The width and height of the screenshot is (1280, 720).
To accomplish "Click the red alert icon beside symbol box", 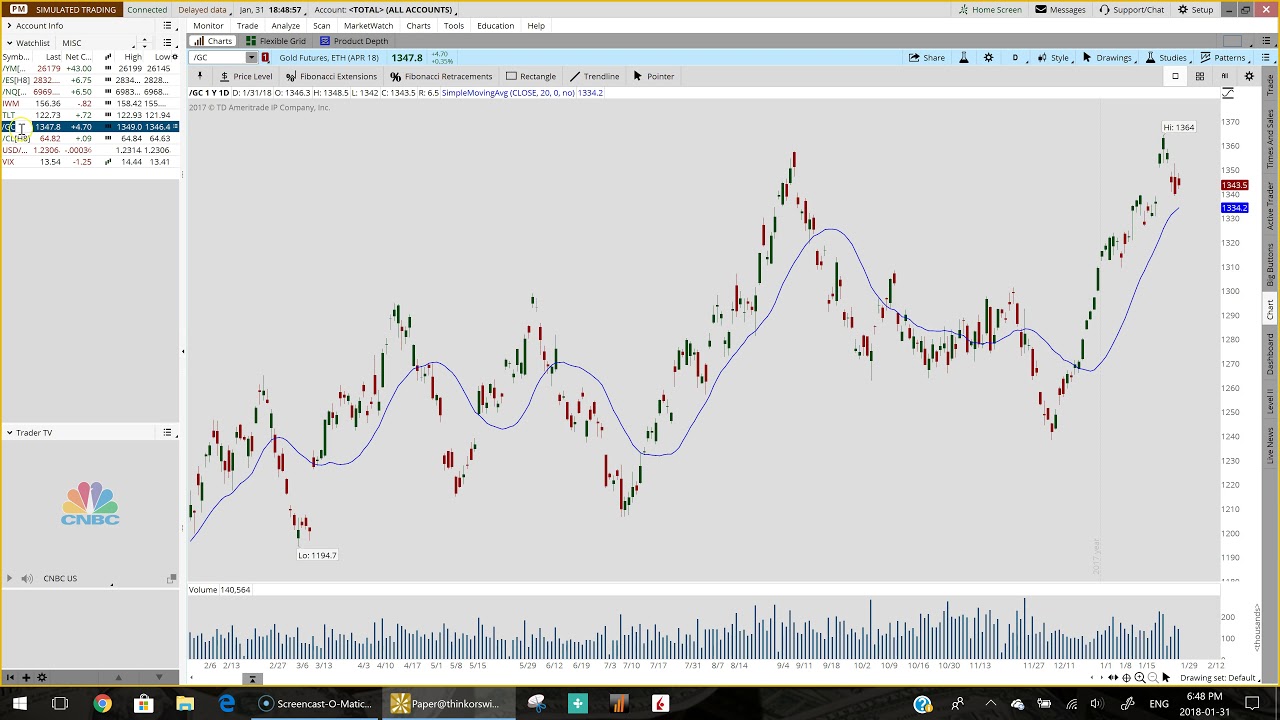I will (265, 58).
